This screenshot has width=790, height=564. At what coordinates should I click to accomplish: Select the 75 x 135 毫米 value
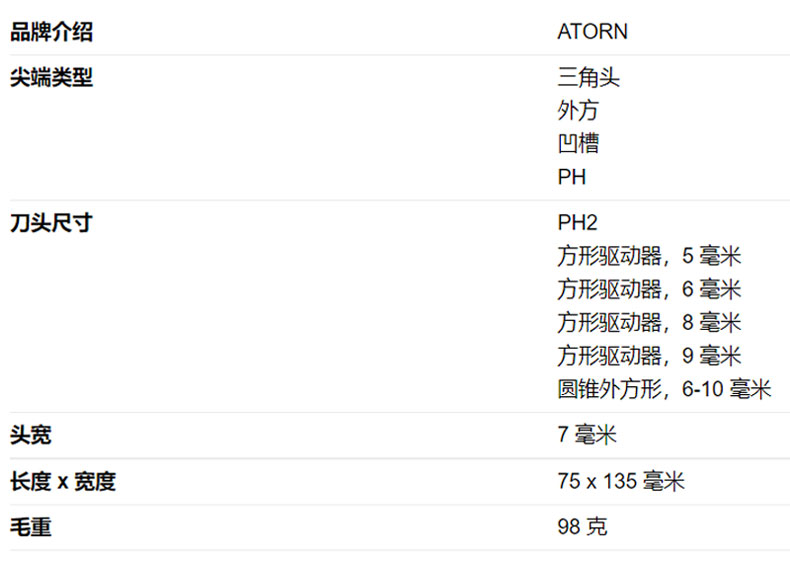point(621,481)
